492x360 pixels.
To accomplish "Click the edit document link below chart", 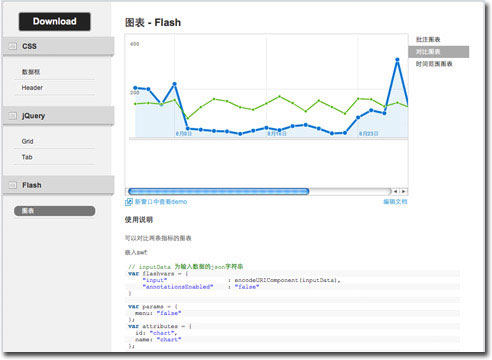I will 395,202.
